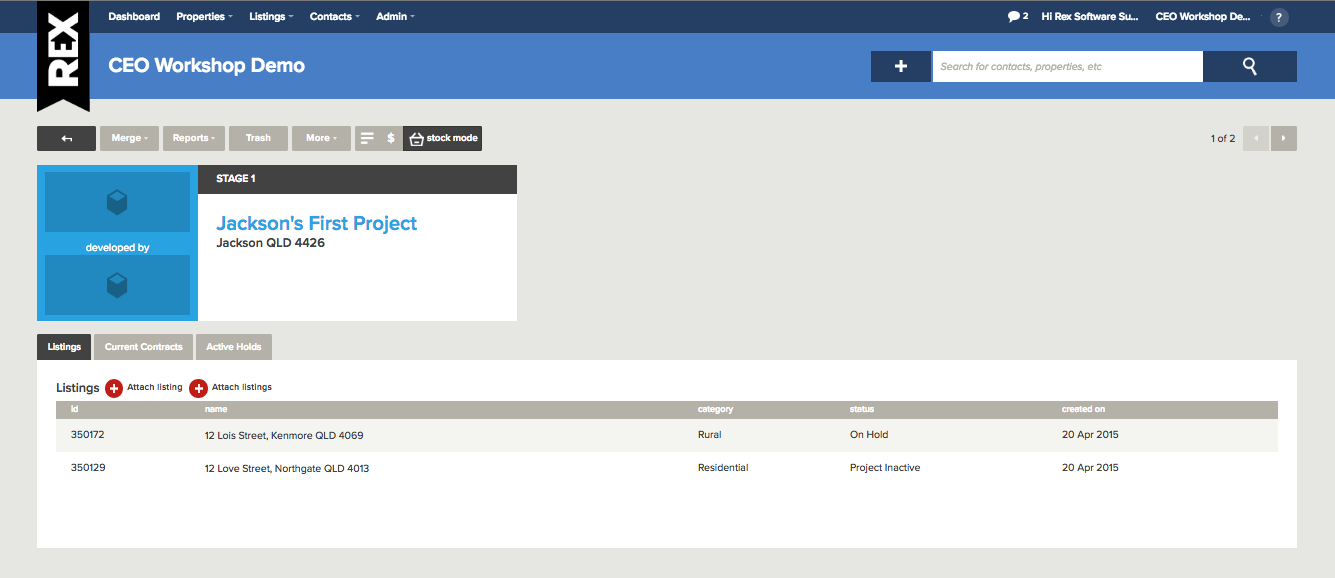
Task: Click the Attach listing label link
Action: click(x=155, y=387)
